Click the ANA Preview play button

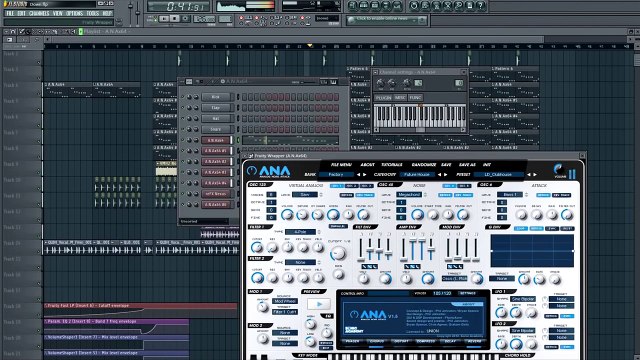(x=319, y=304)
